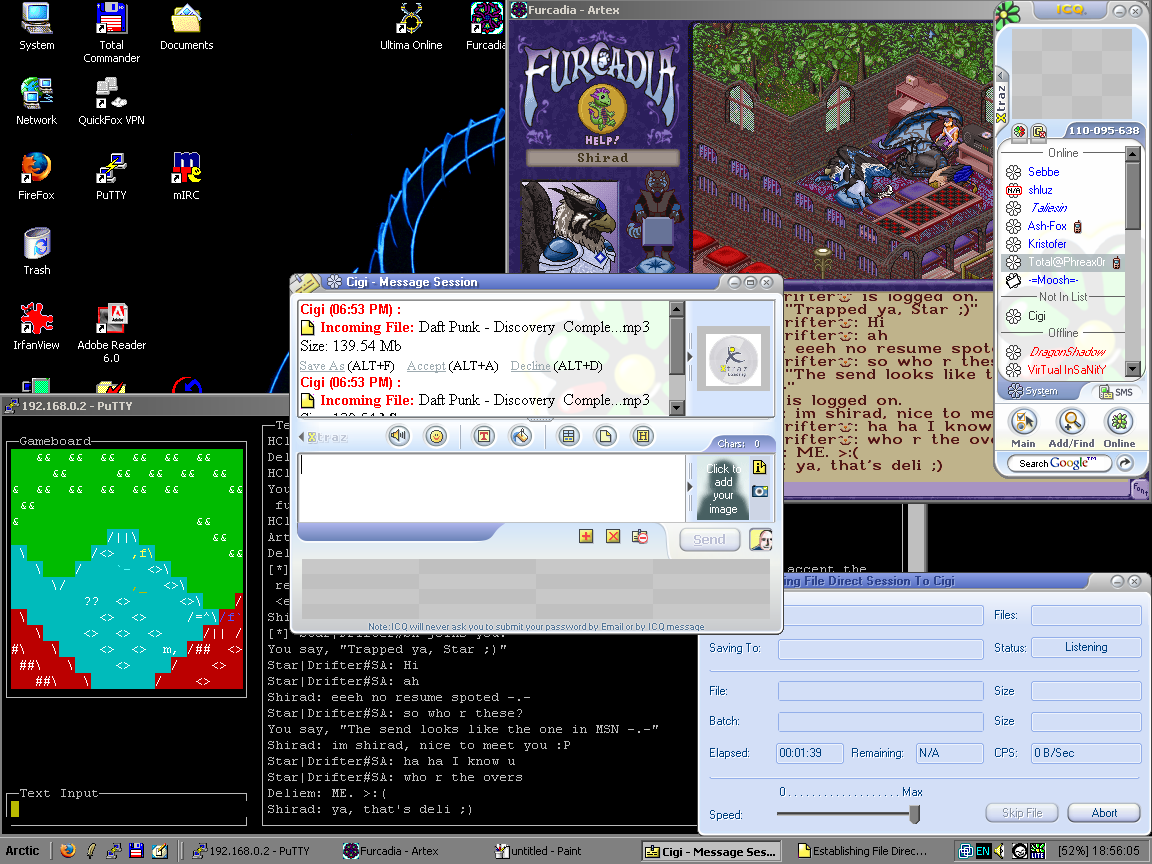This screenshot has height=864, width=1152.
Task: Open message history with the H button
Action: pos(643,436)
